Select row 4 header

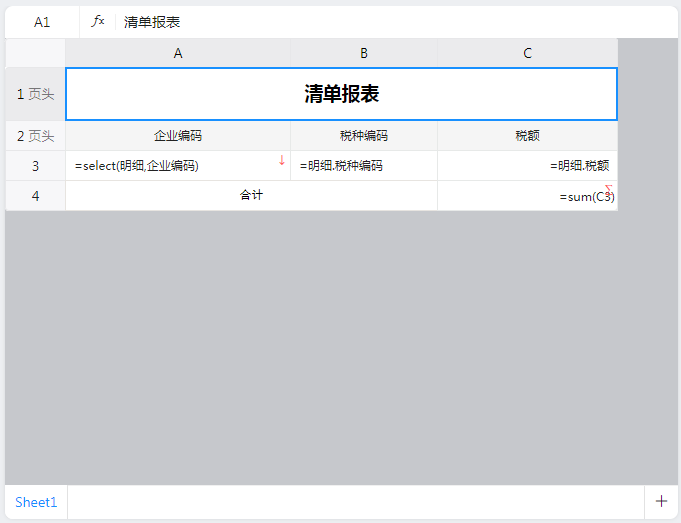point(35,196)
